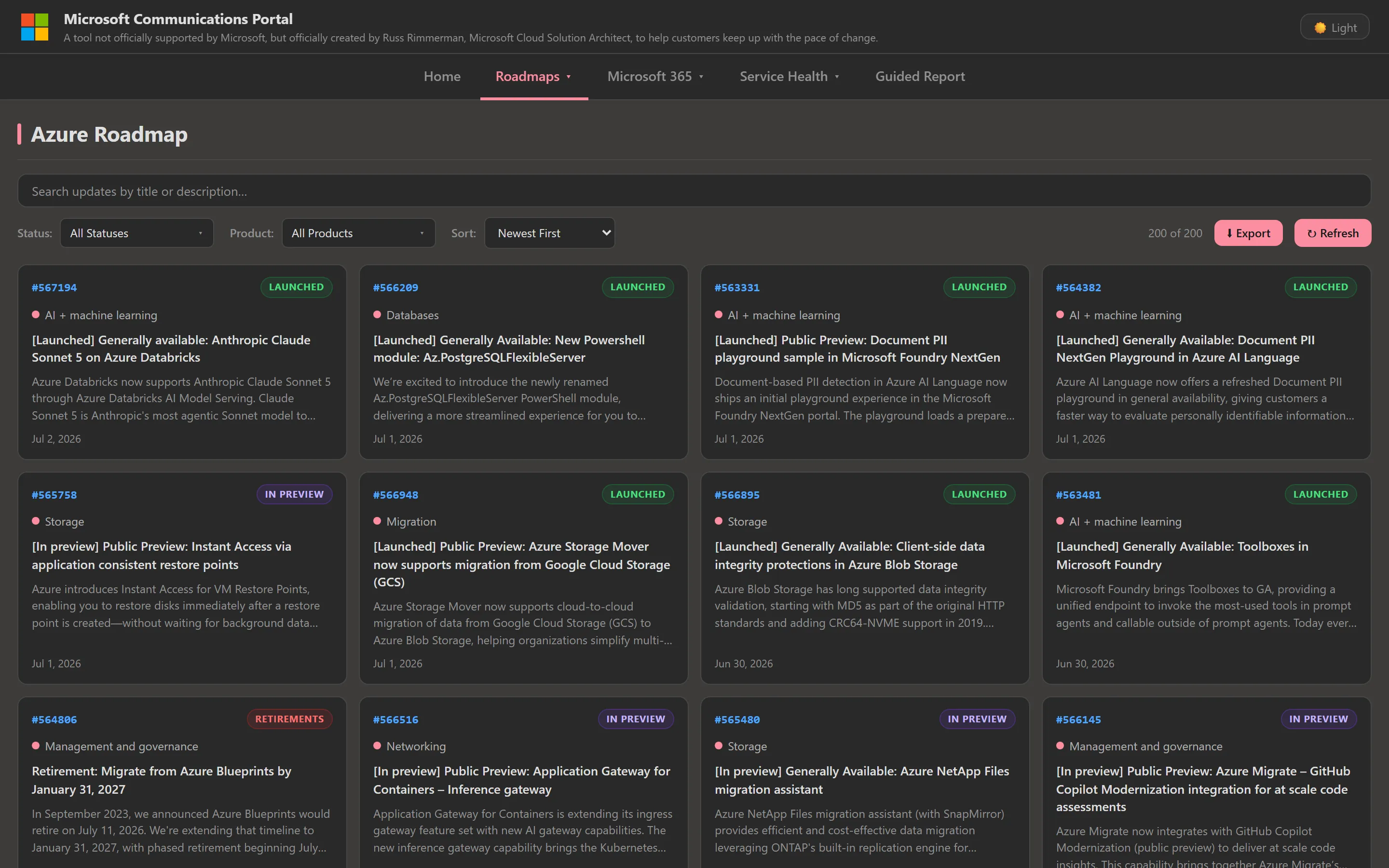Screen dimensions: 1389x868
Task: Click Azure Migrate GitHub Copilot Modernization title
Action: [x=1203, y=789]
